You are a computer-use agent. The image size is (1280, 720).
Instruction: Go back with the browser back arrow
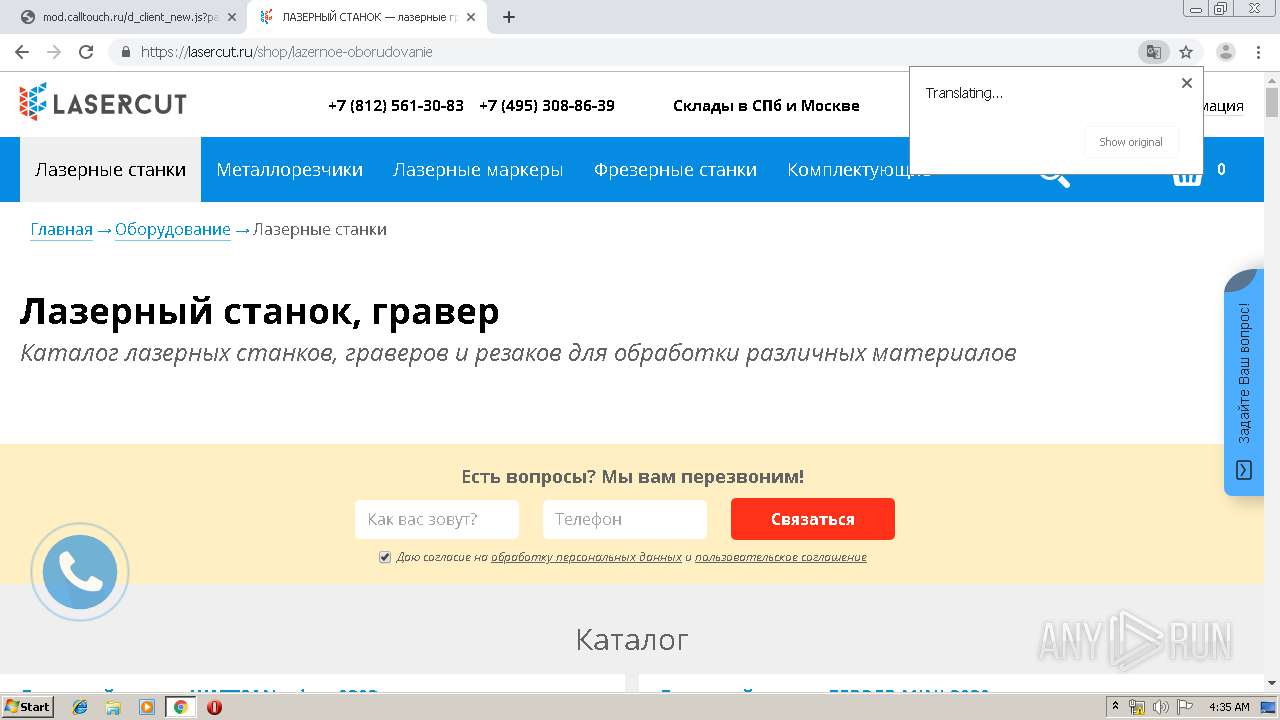coord(22,52)
